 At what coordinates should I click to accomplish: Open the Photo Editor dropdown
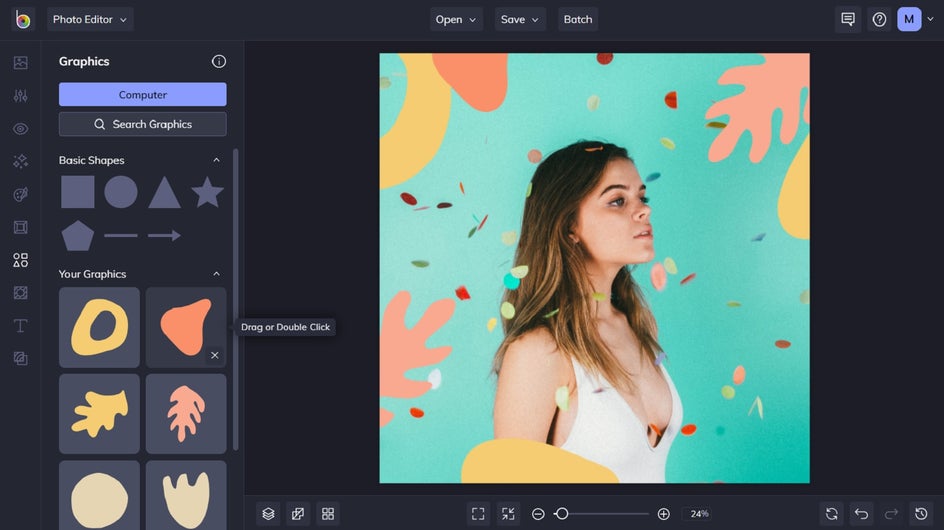[x=89, y=19]
